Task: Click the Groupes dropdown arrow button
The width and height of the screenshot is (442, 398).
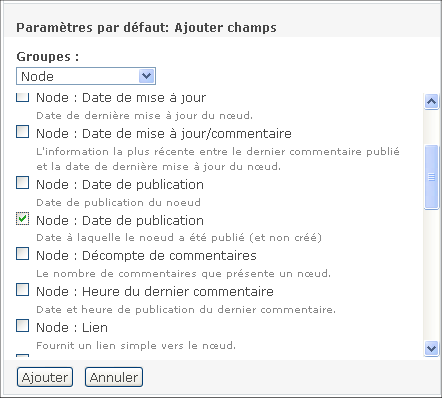Action: pyautogui.click(x=146, y=76)
